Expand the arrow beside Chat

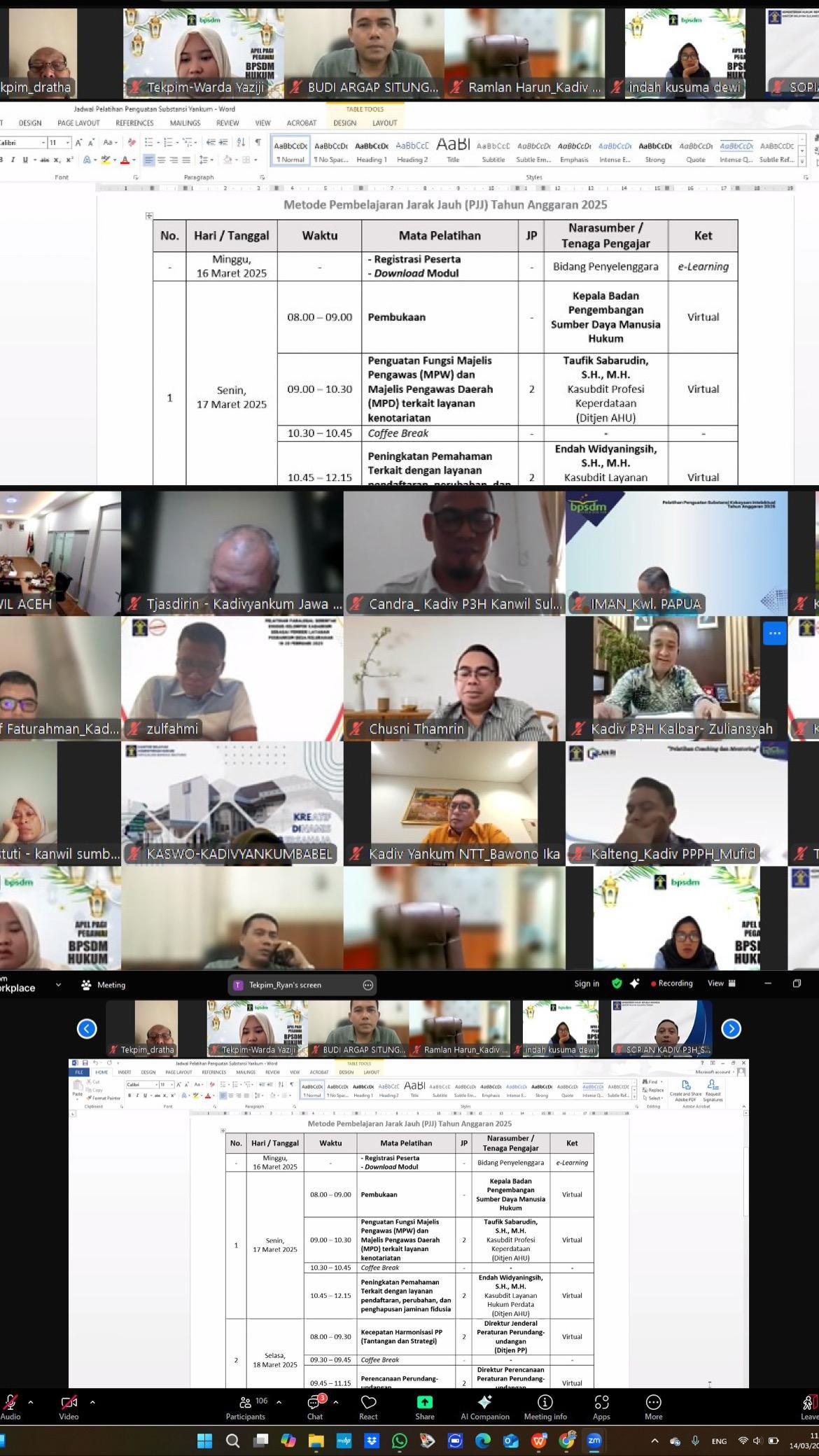[335, 1402]
